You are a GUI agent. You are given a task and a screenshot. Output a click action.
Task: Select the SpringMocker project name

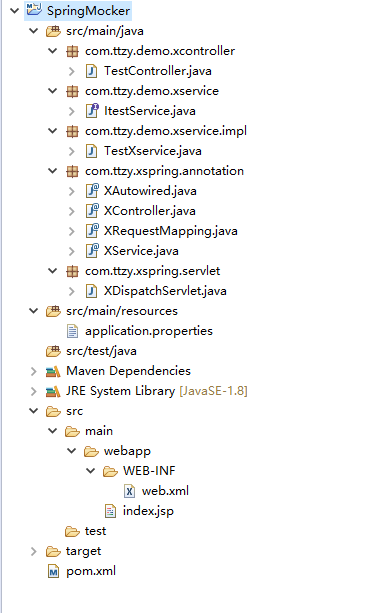88,11
